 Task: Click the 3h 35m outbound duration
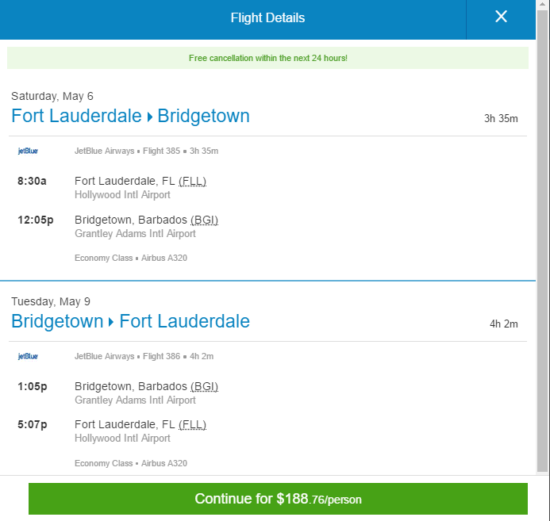pyautogui.click(x=501, y=119)
